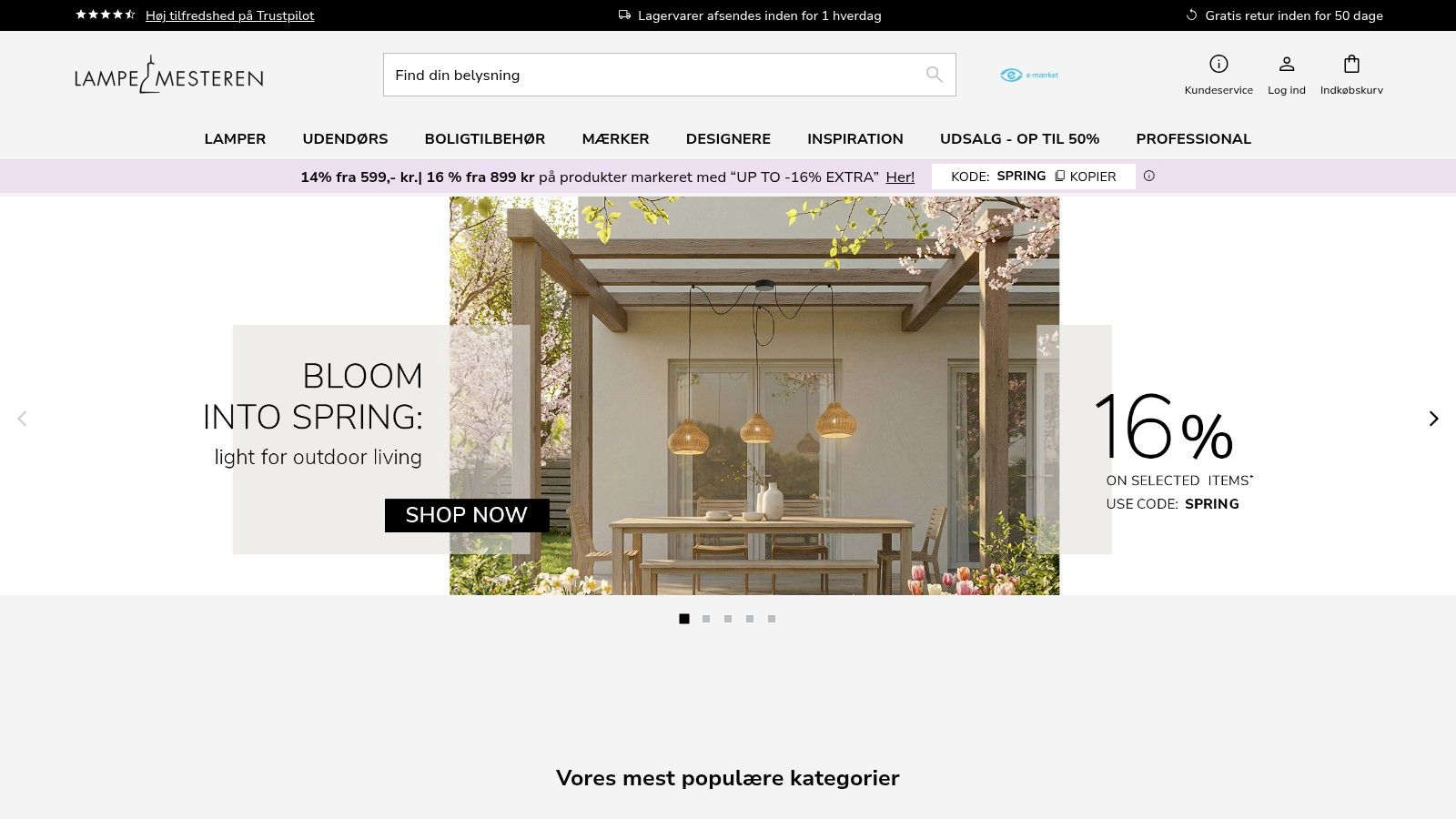Click the promo code info icon
Screen dimensions: 1456x819
[x=1149, y=177]
